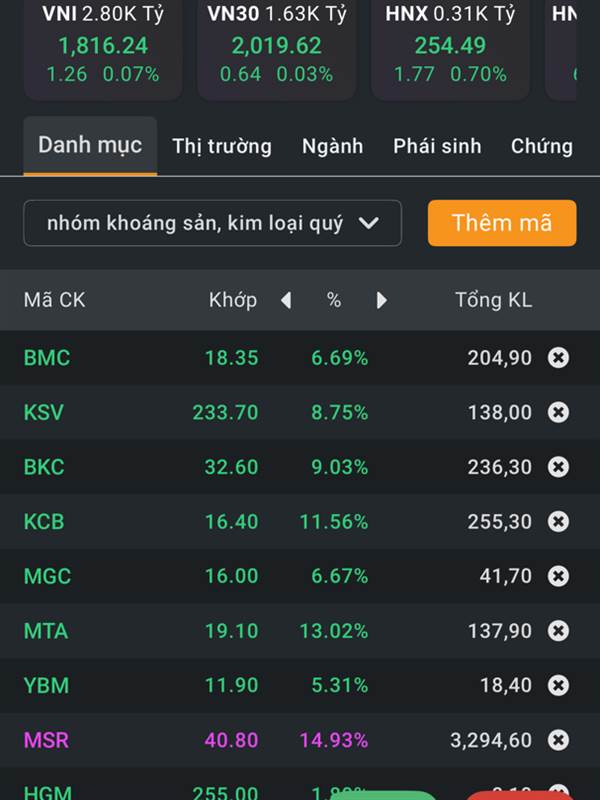Open MSR stock symbol details
Viewport: 600px width, 800px height.
coord(46,741)
